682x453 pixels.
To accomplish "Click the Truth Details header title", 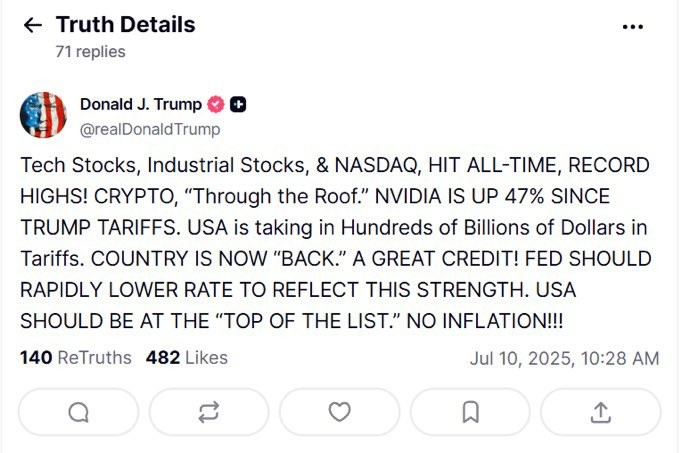I will [126, 24].
